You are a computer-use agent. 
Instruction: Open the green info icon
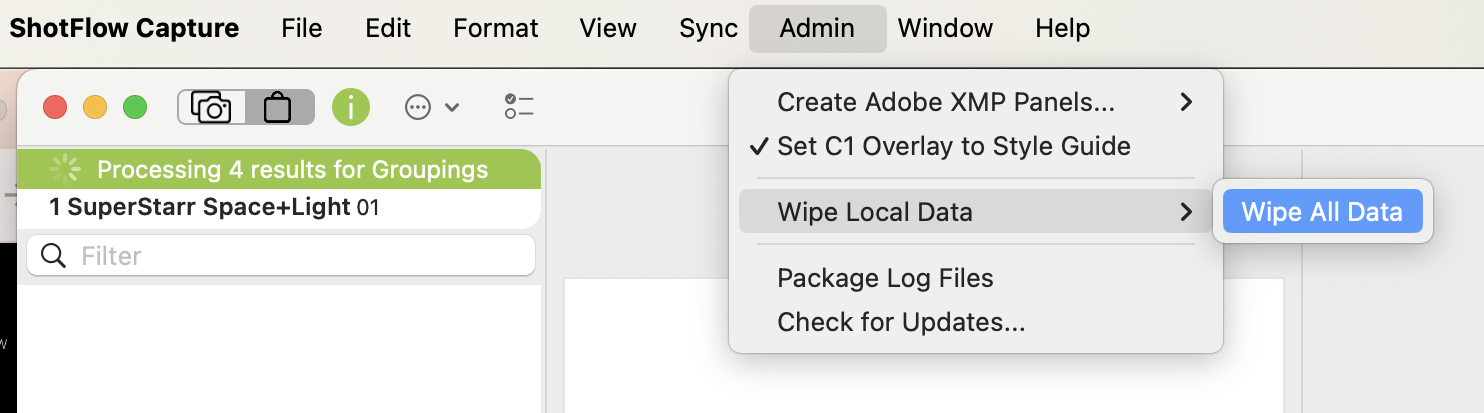coord(351,107)
